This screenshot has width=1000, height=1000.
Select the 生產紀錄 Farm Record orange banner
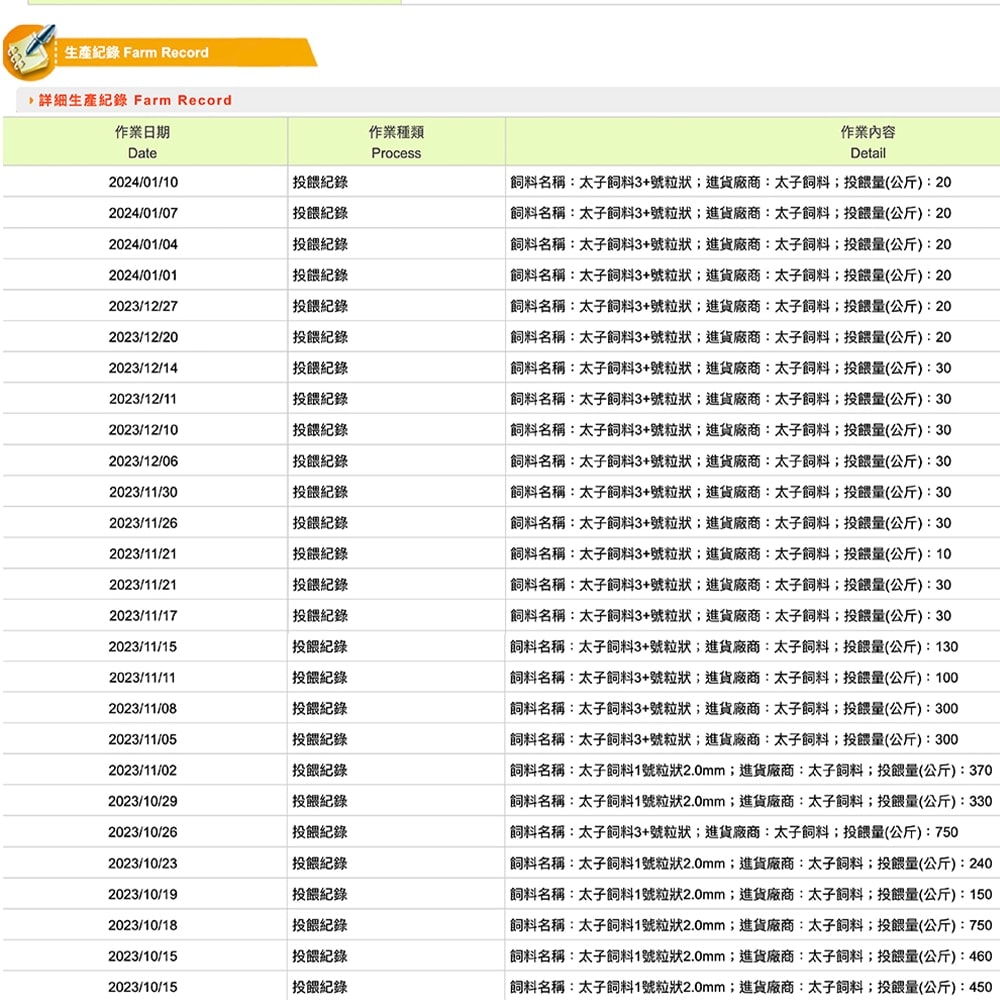pos(185,52)
